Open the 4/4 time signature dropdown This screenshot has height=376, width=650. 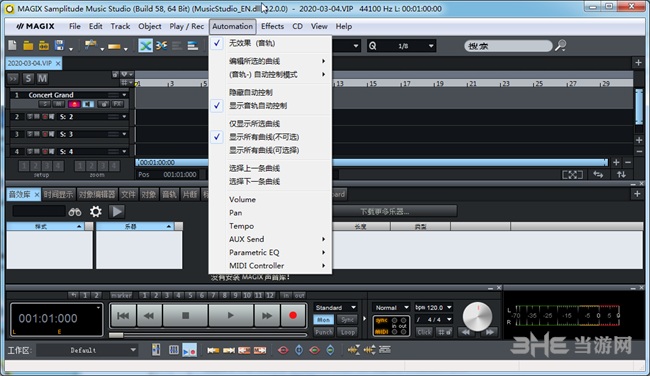433,320
